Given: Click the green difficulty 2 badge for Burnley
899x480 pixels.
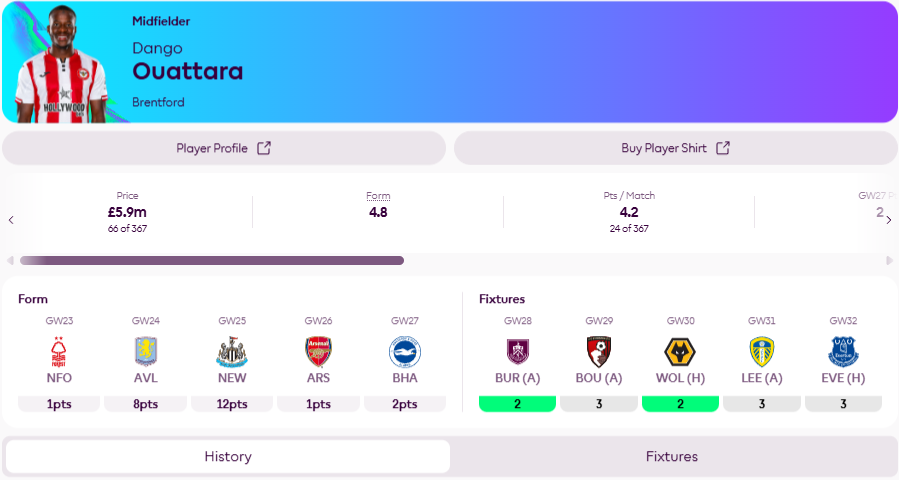Looking at the screenshot, I should (517, 404).
